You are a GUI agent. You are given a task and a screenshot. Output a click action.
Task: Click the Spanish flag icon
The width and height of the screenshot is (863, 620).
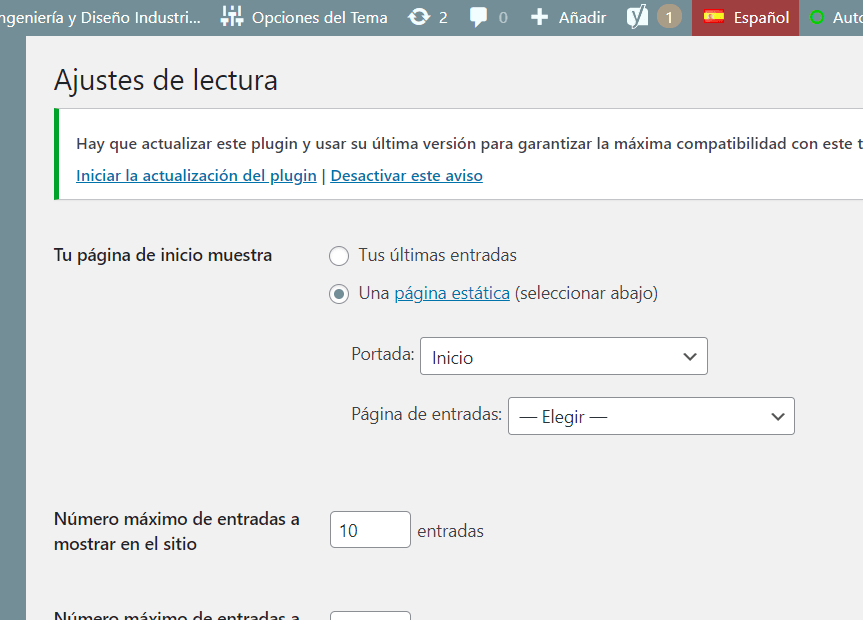tap(713, 17)
